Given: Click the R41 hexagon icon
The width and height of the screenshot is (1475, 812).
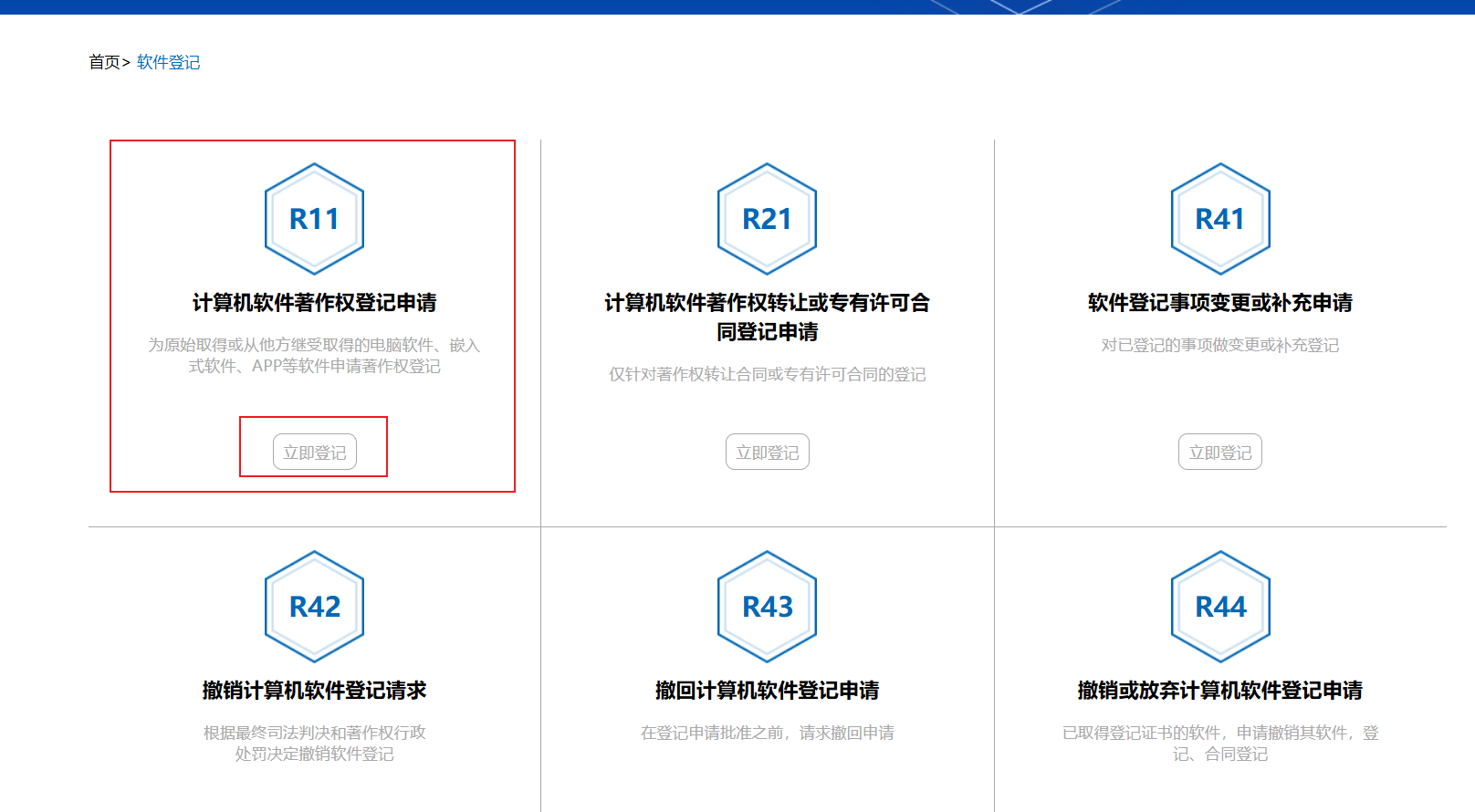Looking at the screenshot, I should pos(1220,219).
